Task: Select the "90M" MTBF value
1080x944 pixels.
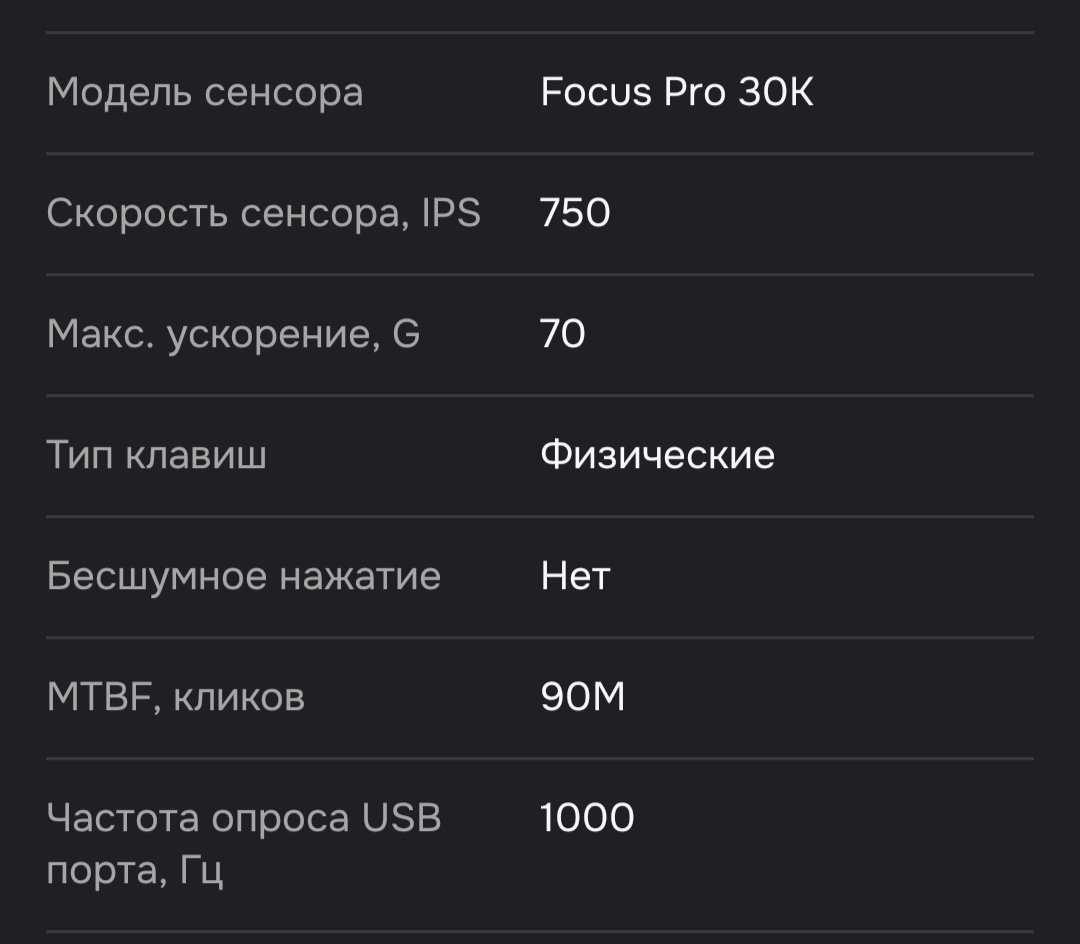Action: pos(583,698)
